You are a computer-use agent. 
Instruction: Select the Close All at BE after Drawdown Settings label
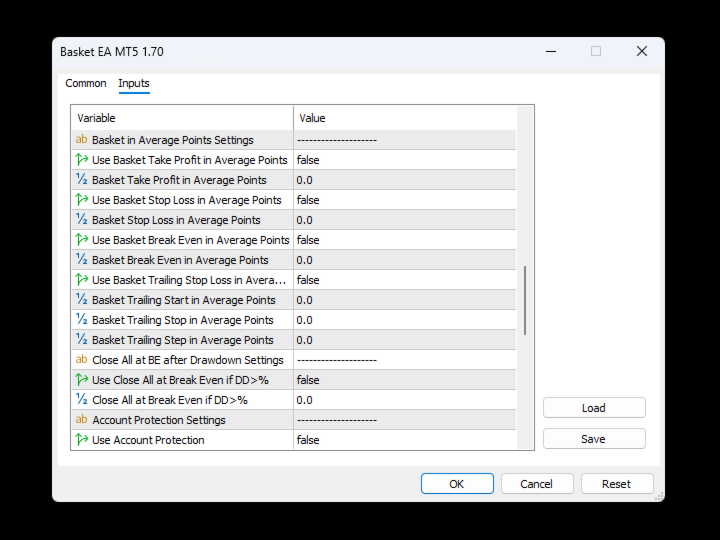coord(188,360)
